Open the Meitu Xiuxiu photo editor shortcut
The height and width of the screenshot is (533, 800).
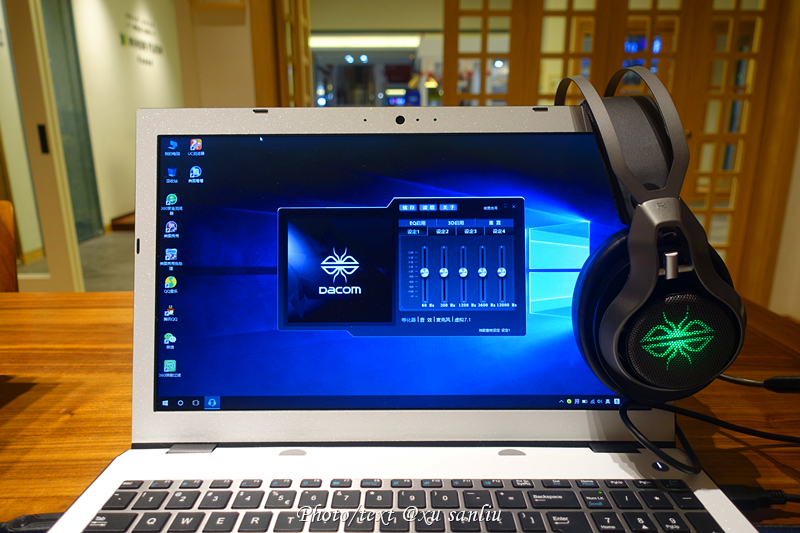click(171, 230)
